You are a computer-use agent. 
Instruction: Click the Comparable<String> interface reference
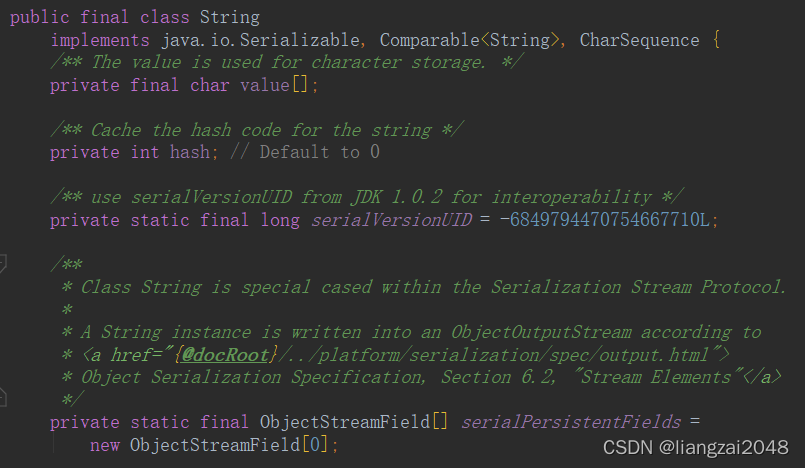[x=469, y=40]
